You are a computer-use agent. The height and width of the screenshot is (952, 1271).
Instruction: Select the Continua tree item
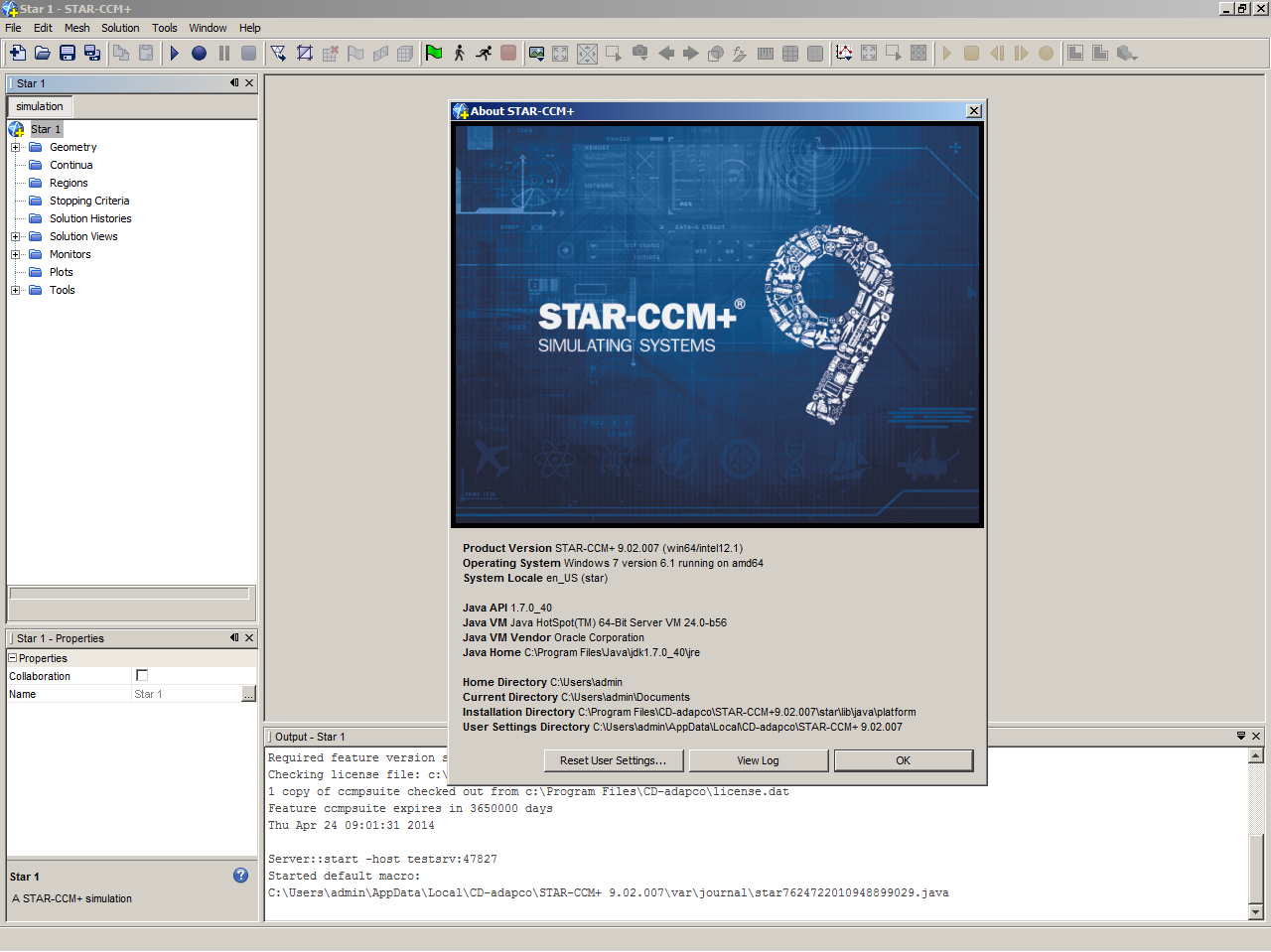(71, 165)
